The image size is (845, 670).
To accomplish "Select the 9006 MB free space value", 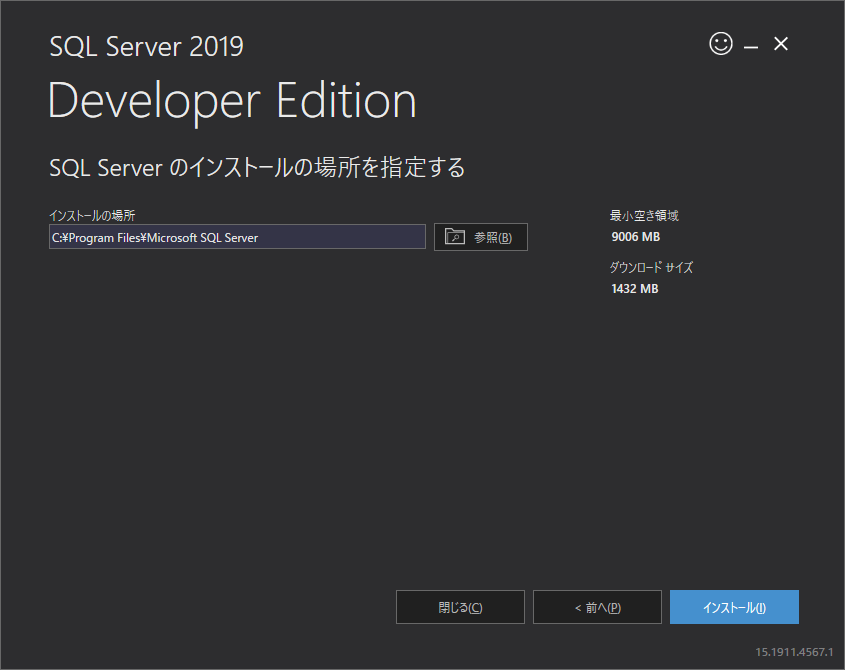I will click(x=635, y=237).
